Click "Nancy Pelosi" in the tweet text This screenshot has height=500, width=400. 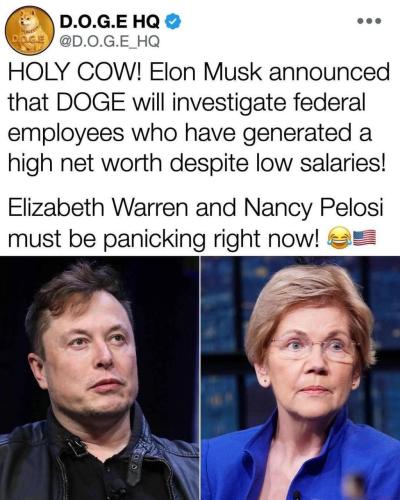[314, 209]
